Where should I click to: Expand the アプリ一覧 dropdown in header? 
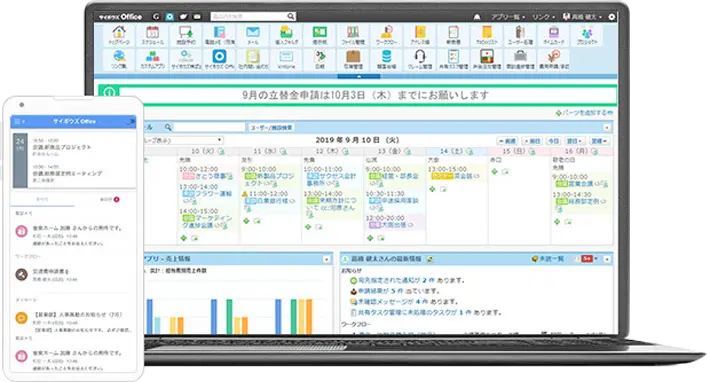pos(508,17)
